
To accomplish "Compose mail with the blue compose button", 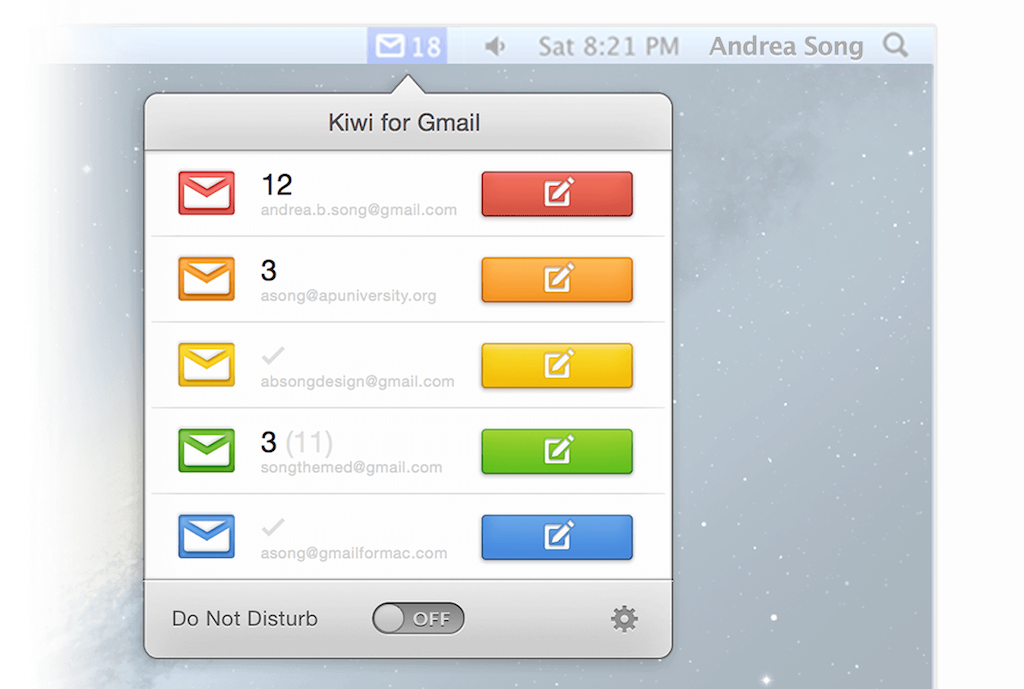I will pos(557,537).
